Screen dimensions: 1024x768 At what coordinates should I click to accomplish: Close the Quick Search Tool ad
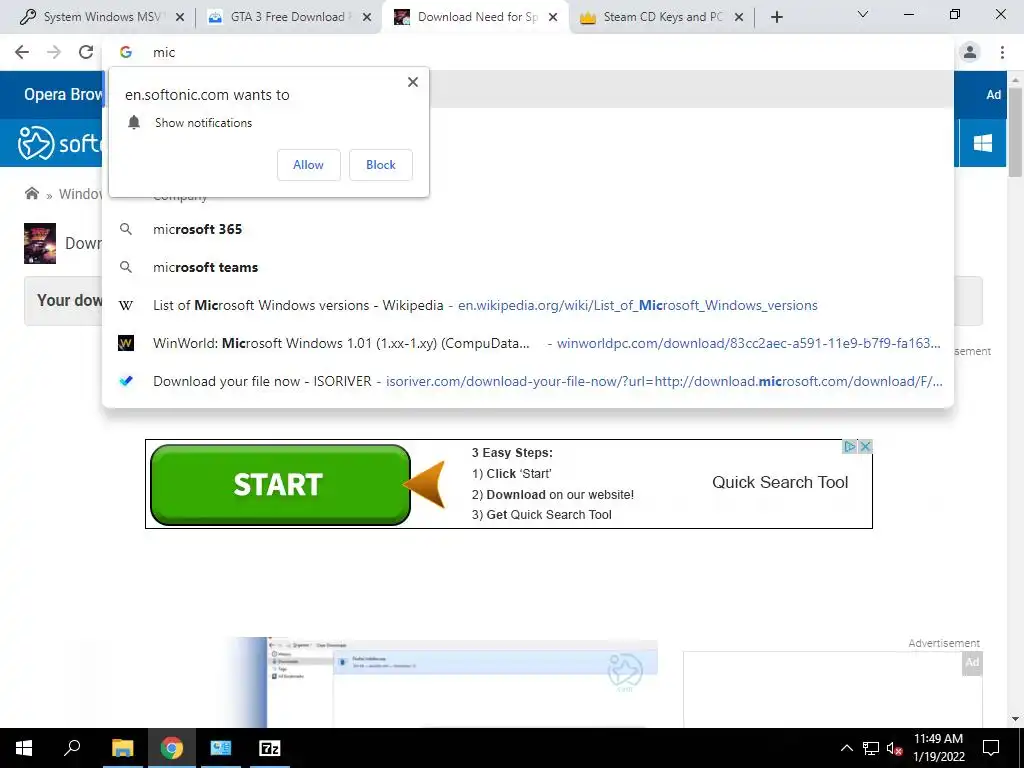(865, 447)
